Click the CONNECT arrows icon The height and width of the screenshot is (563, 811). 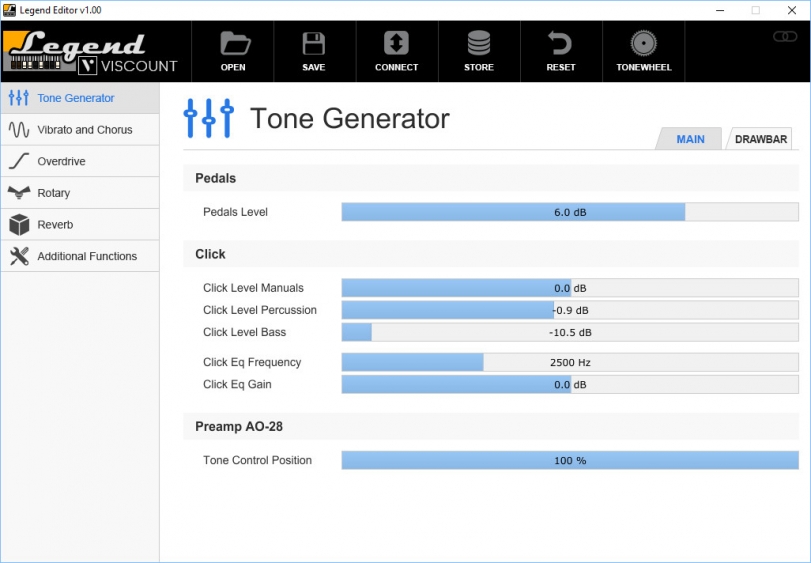(x=396, y=43)
